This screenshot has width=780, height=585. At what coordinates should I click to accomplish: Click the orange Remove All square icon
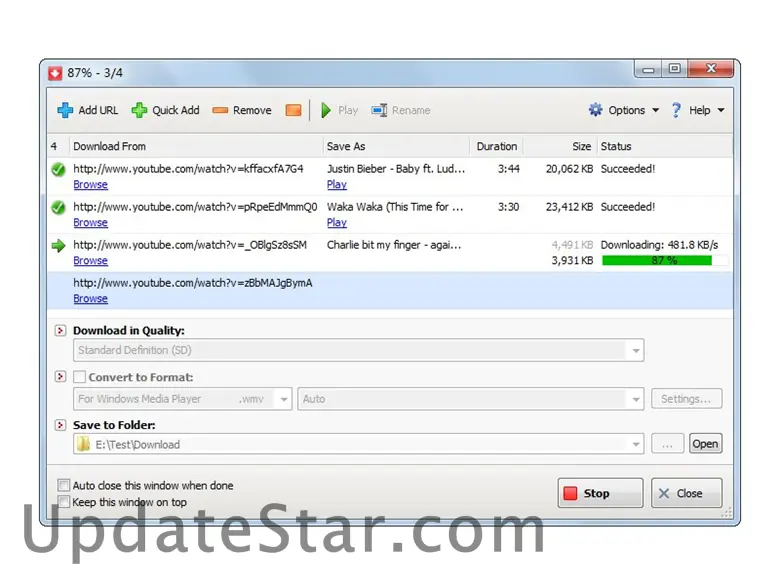(293, 110)
